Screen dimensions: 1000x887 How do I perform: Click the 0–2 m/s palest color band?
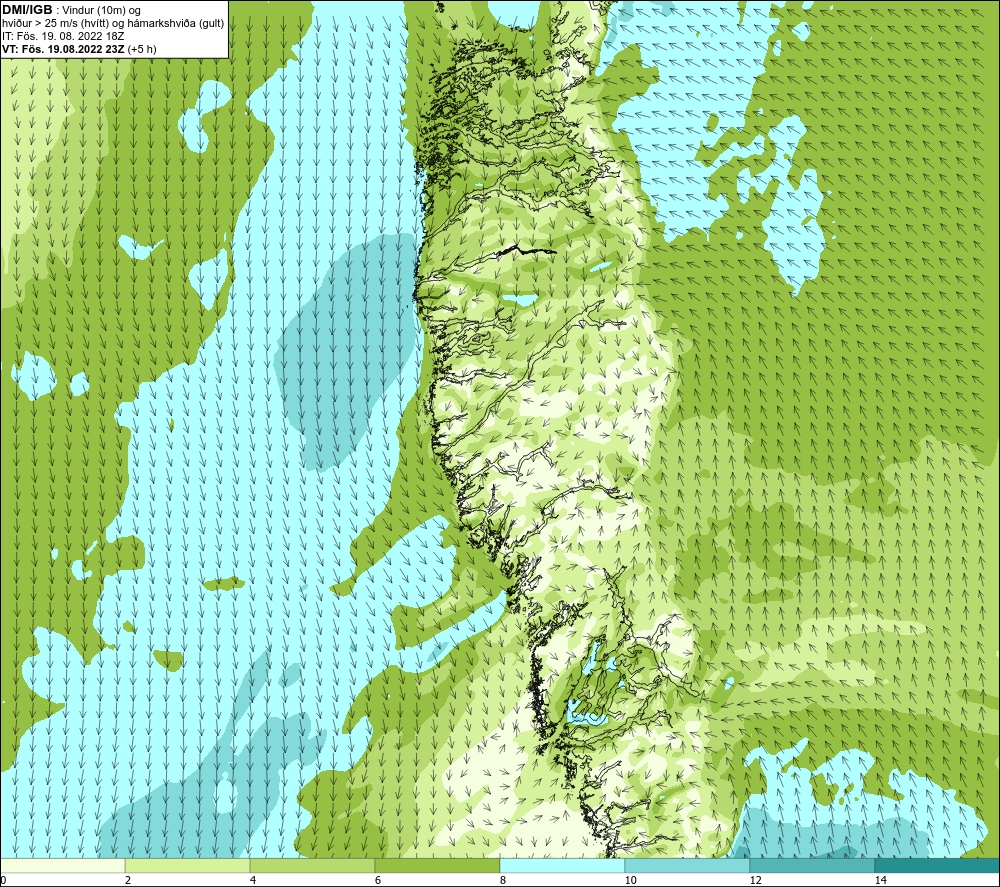(x=62, y=865)
